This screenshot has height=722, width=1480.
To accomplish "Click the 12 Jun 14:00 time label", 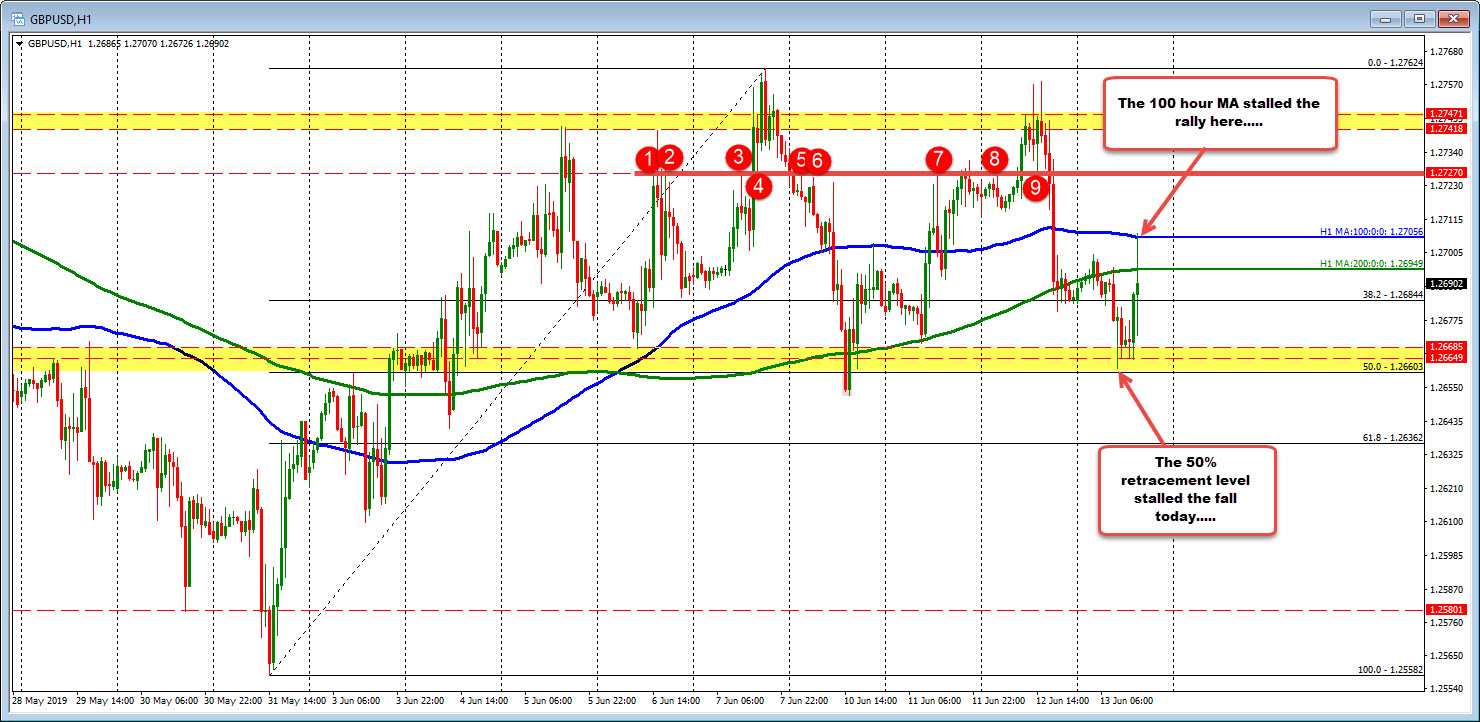I will coord(1065,702).
